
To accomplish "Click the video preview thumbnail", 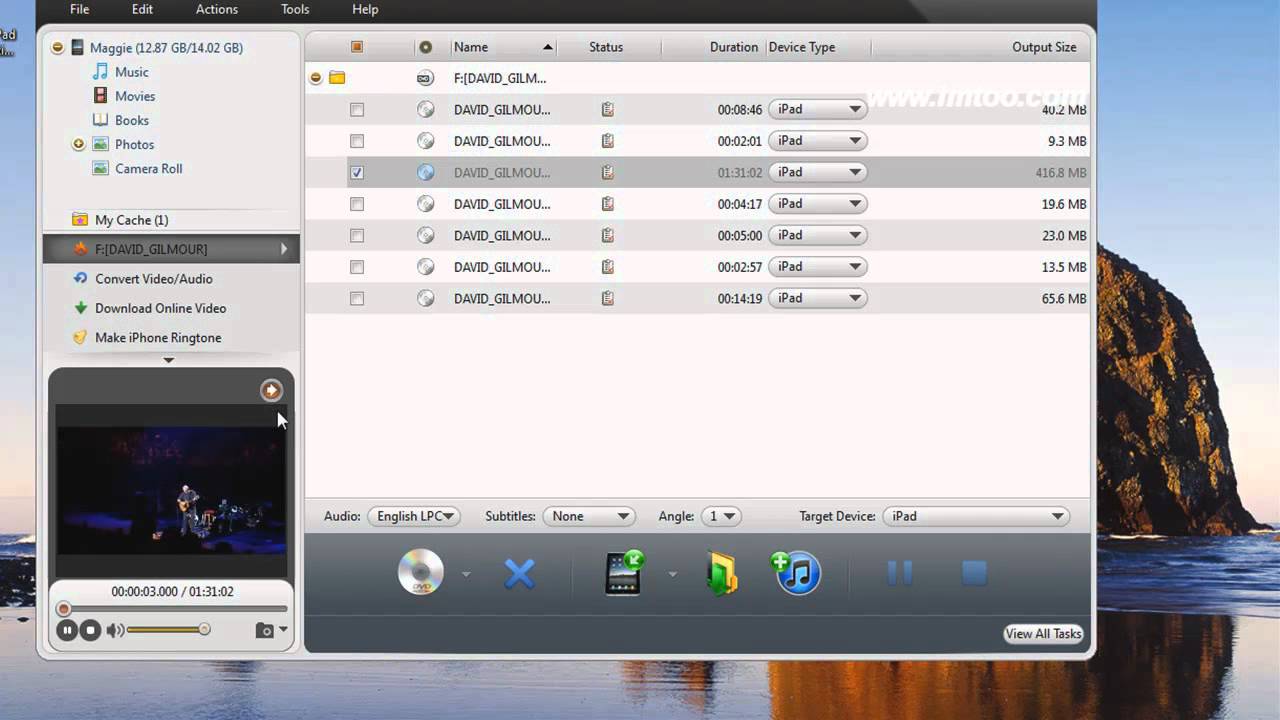I will tap(171, 490).
